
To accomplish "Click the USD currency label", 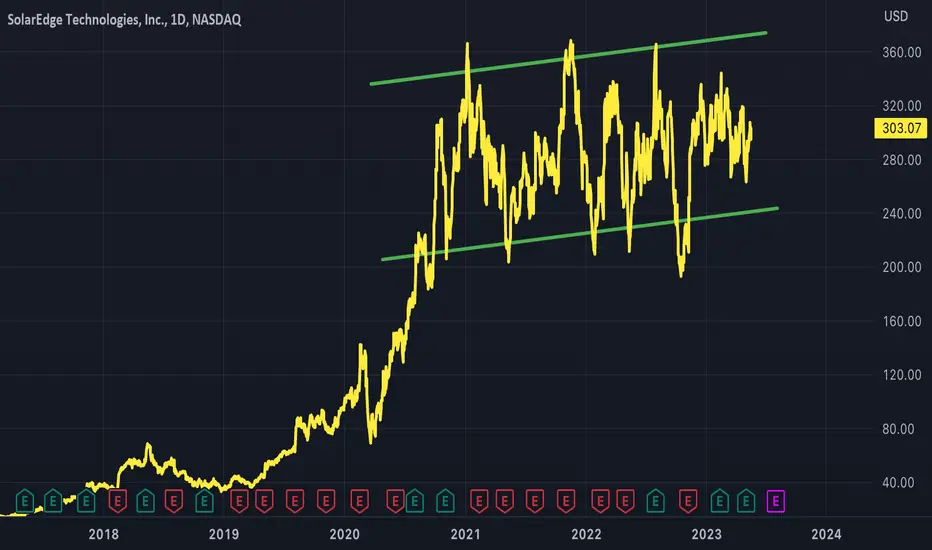I will tap(896, 16).
